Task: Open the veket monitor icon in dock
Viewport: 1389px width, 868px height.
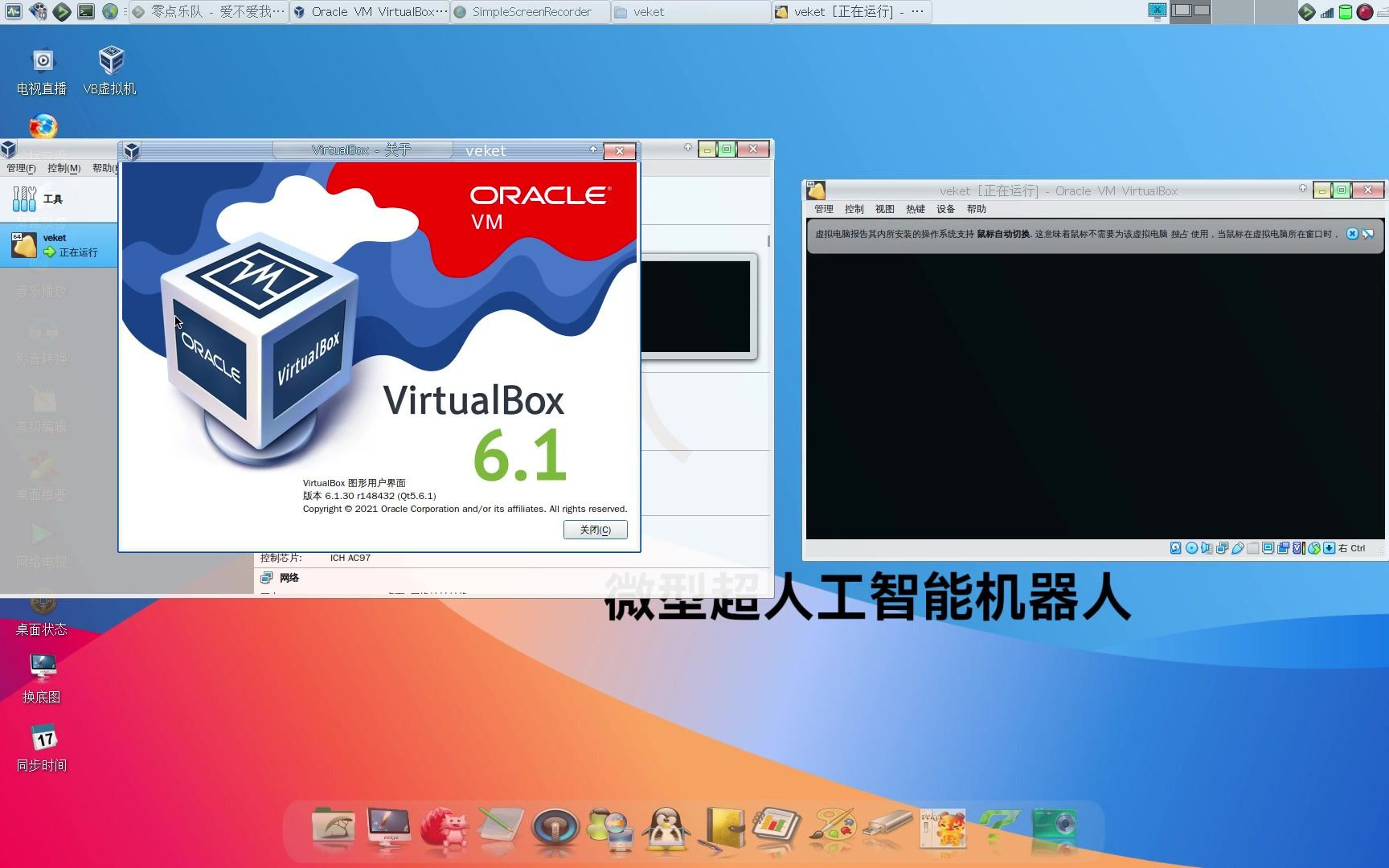Action: click(x=389, y=828)
